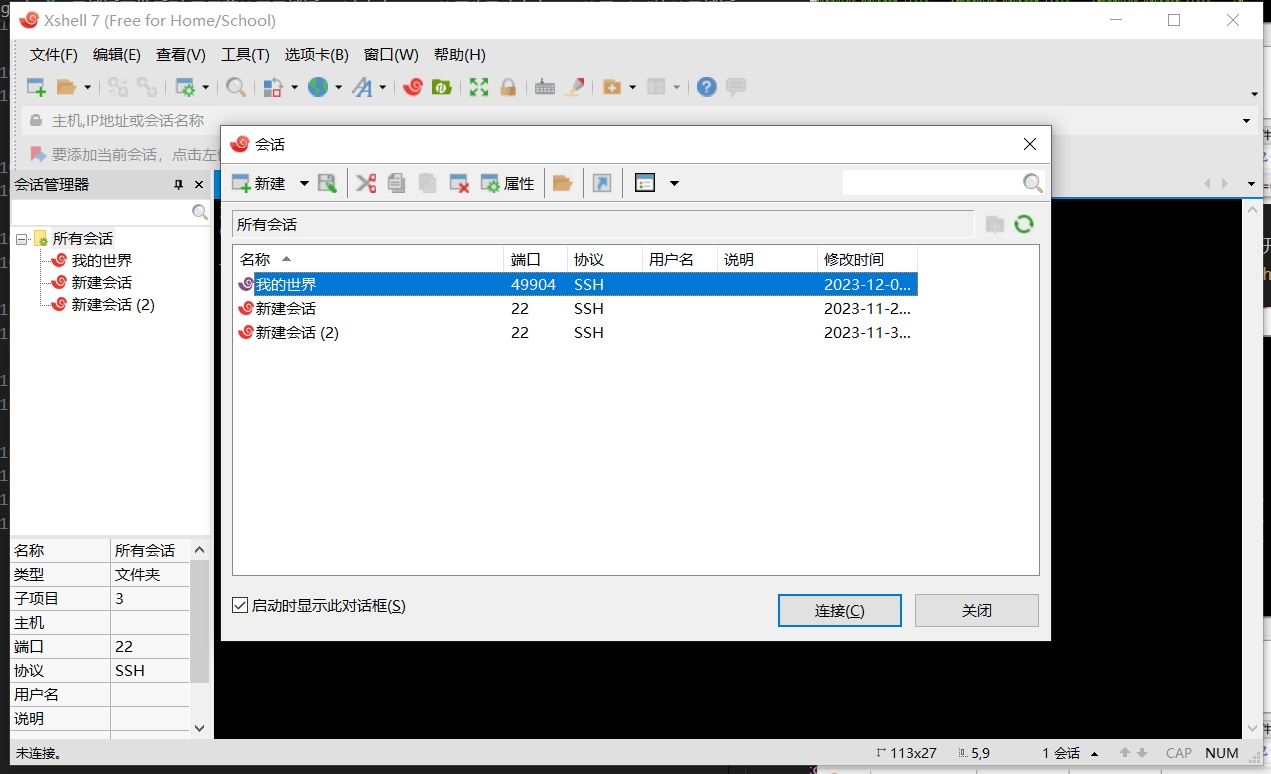Open dropdown arrow beside font 'A' icon

coord(383,87)
